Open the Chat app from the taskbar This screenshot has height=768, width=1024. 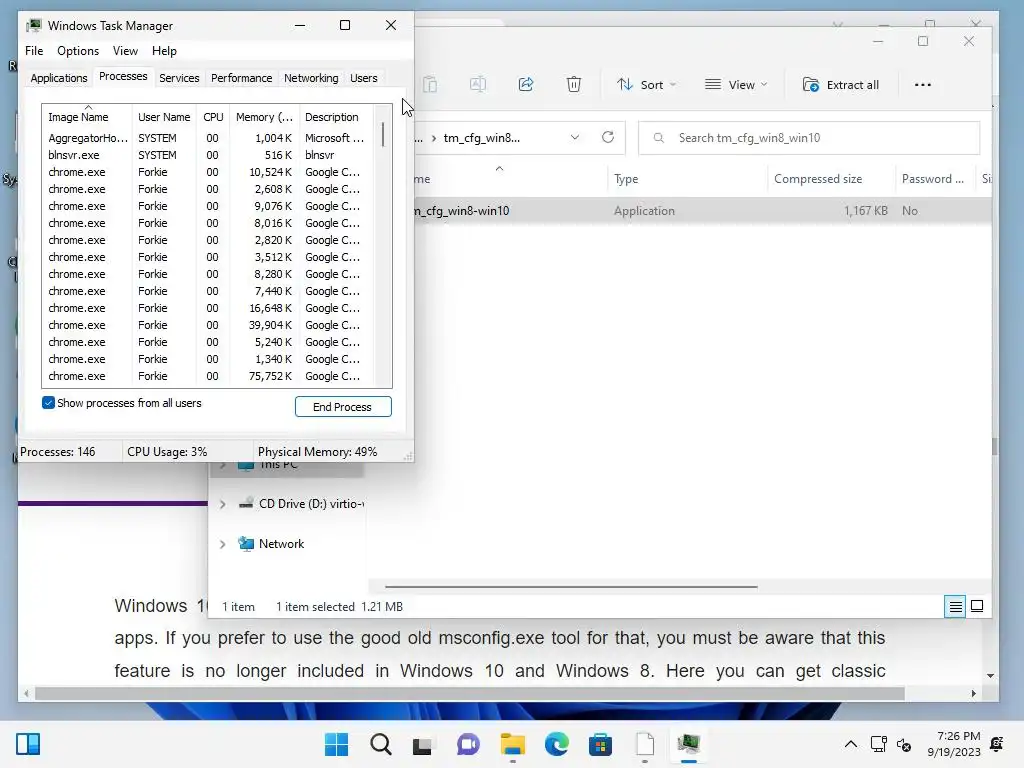point(468,744)
